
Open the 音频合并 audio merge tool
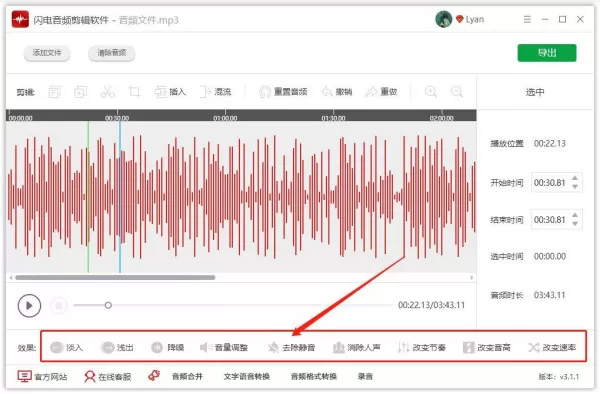pyautogui.click(x=187, y=377)
